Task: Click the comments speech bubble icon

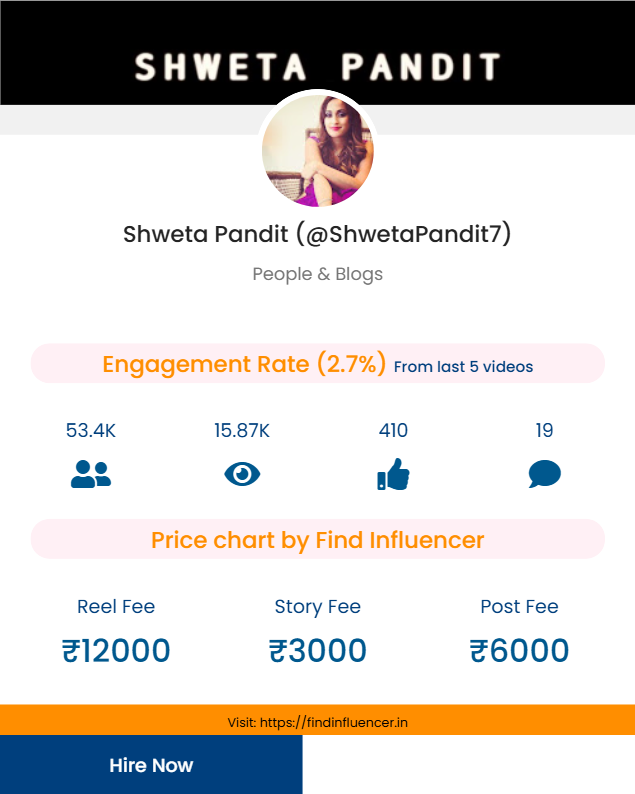Action: click(x=544, y=473)
